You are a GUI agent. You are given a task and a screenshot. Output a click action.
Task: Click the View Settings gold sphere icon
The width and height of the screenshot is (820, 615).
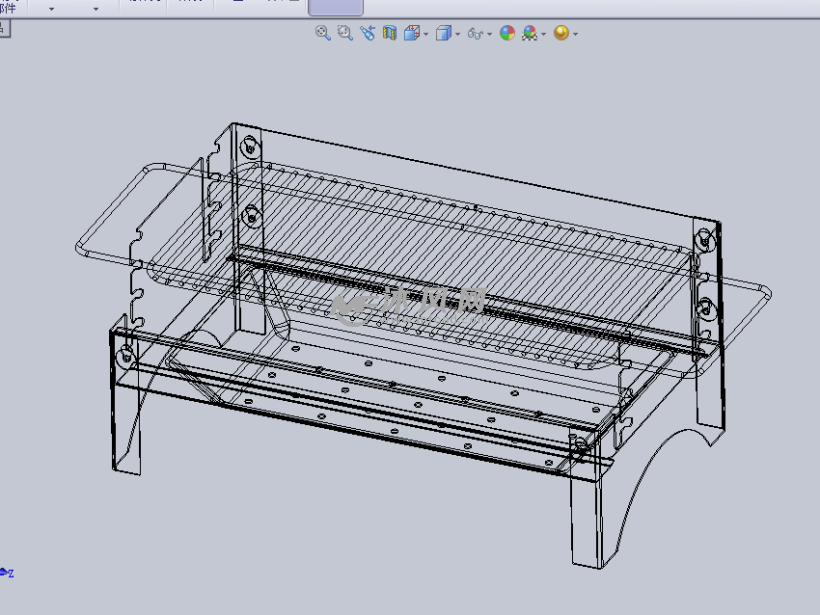click(561, 33)
